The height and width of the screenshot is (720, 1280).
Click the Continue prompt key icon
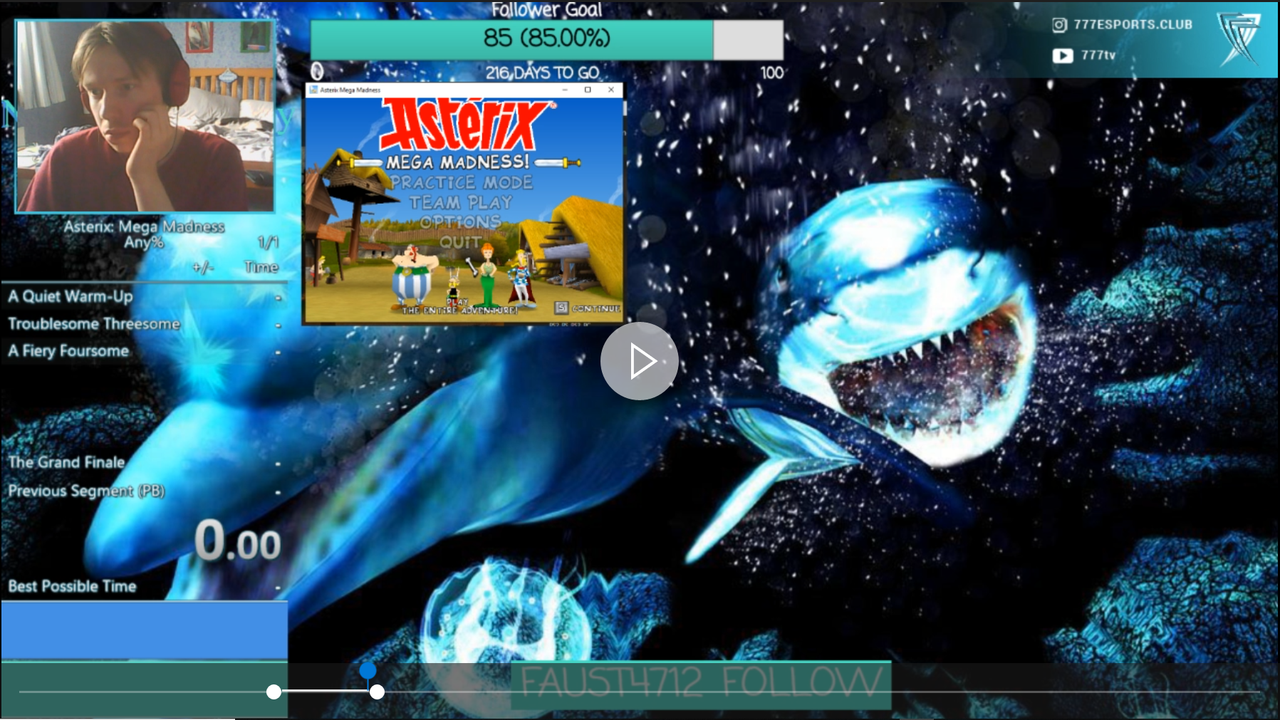point(562,308)
